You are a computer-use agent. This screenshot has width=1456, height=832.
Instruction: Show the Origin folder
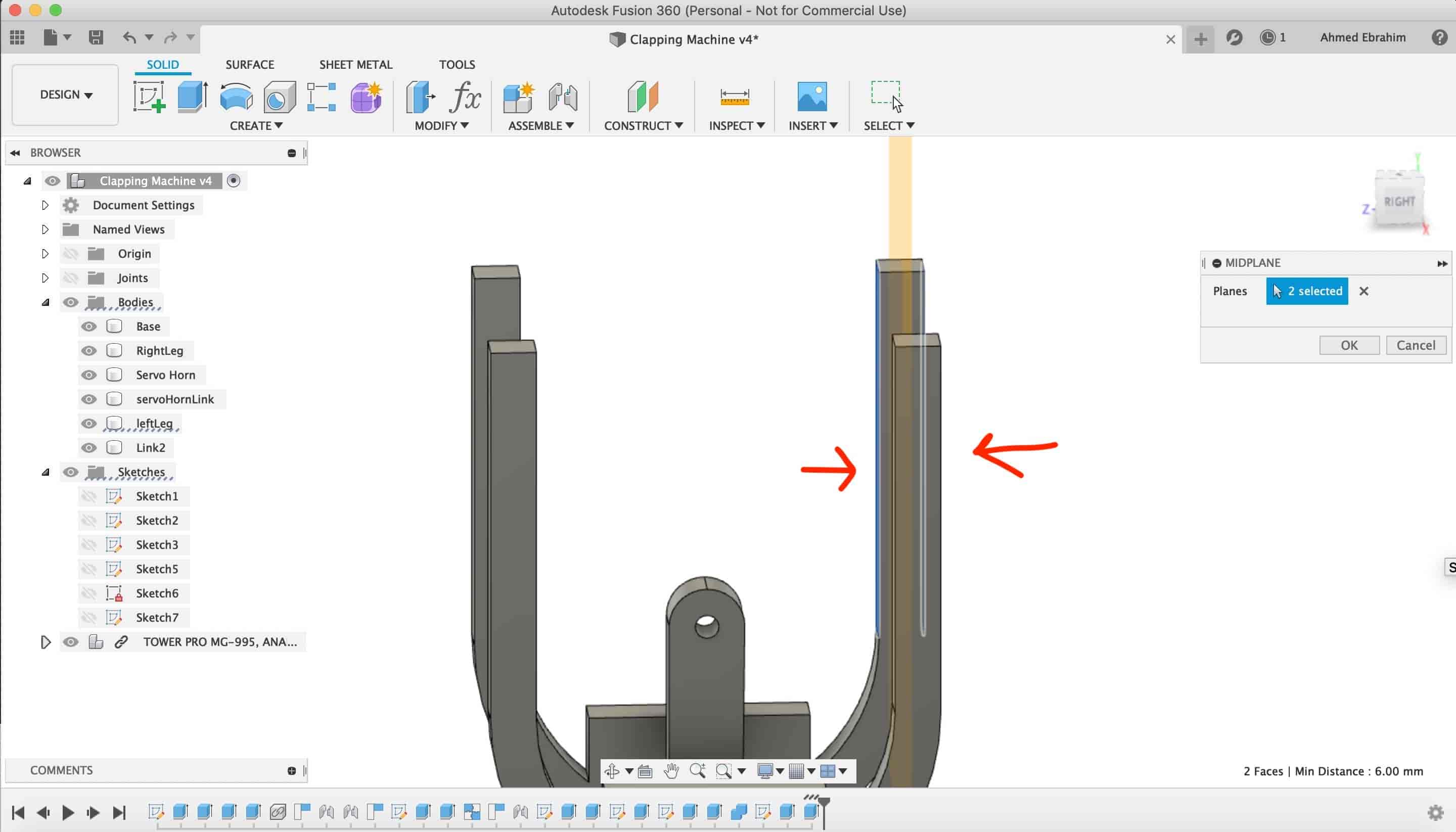[70, 253]
